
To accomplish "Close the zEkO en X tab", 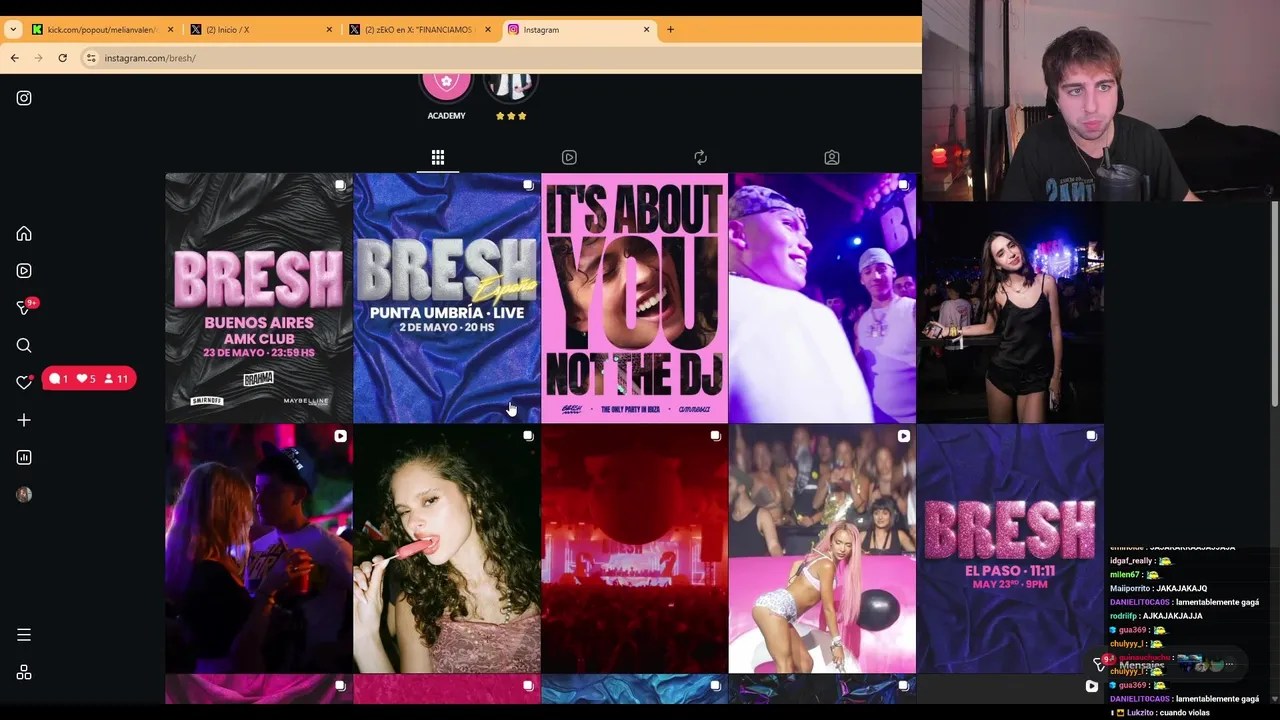I will (488, 29).
